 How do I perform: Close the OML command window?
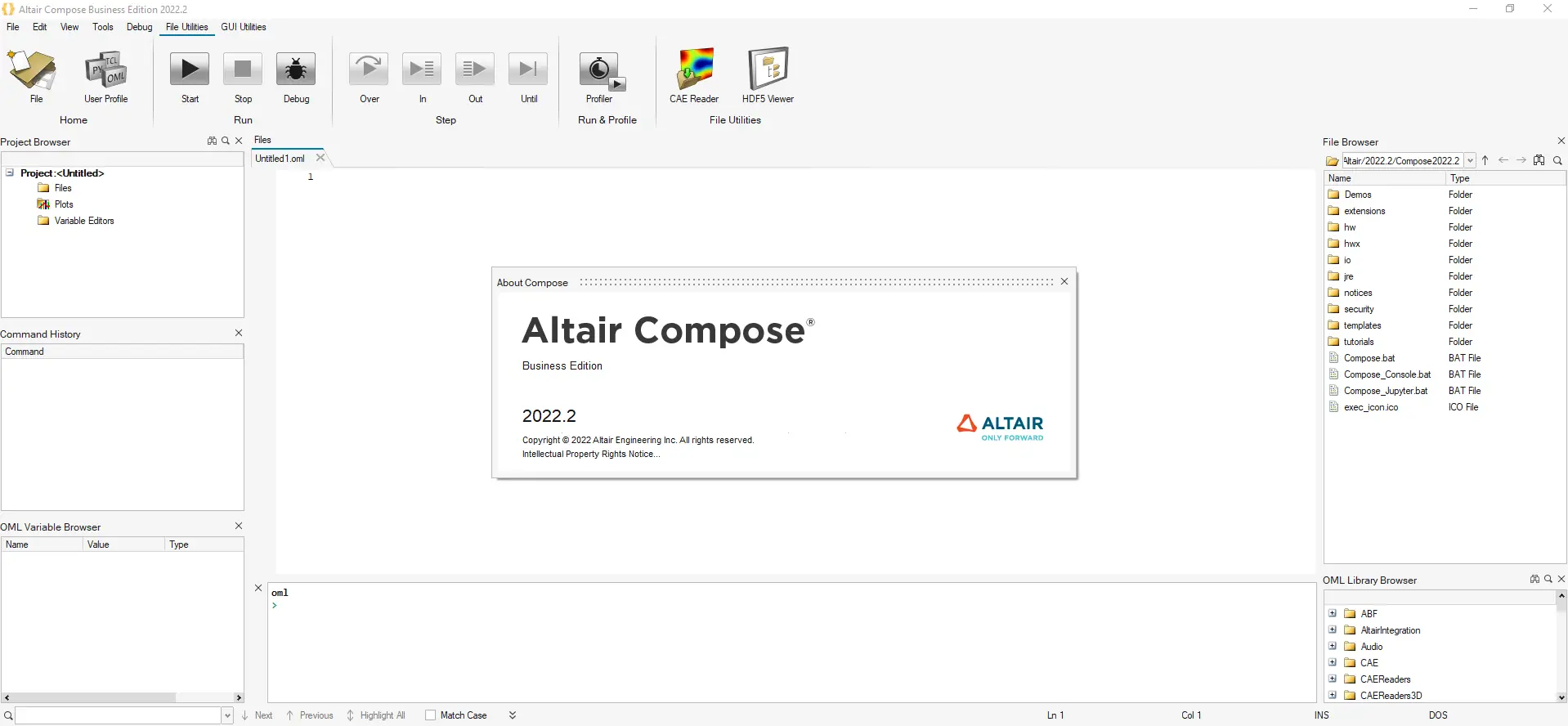pos(258,588)
